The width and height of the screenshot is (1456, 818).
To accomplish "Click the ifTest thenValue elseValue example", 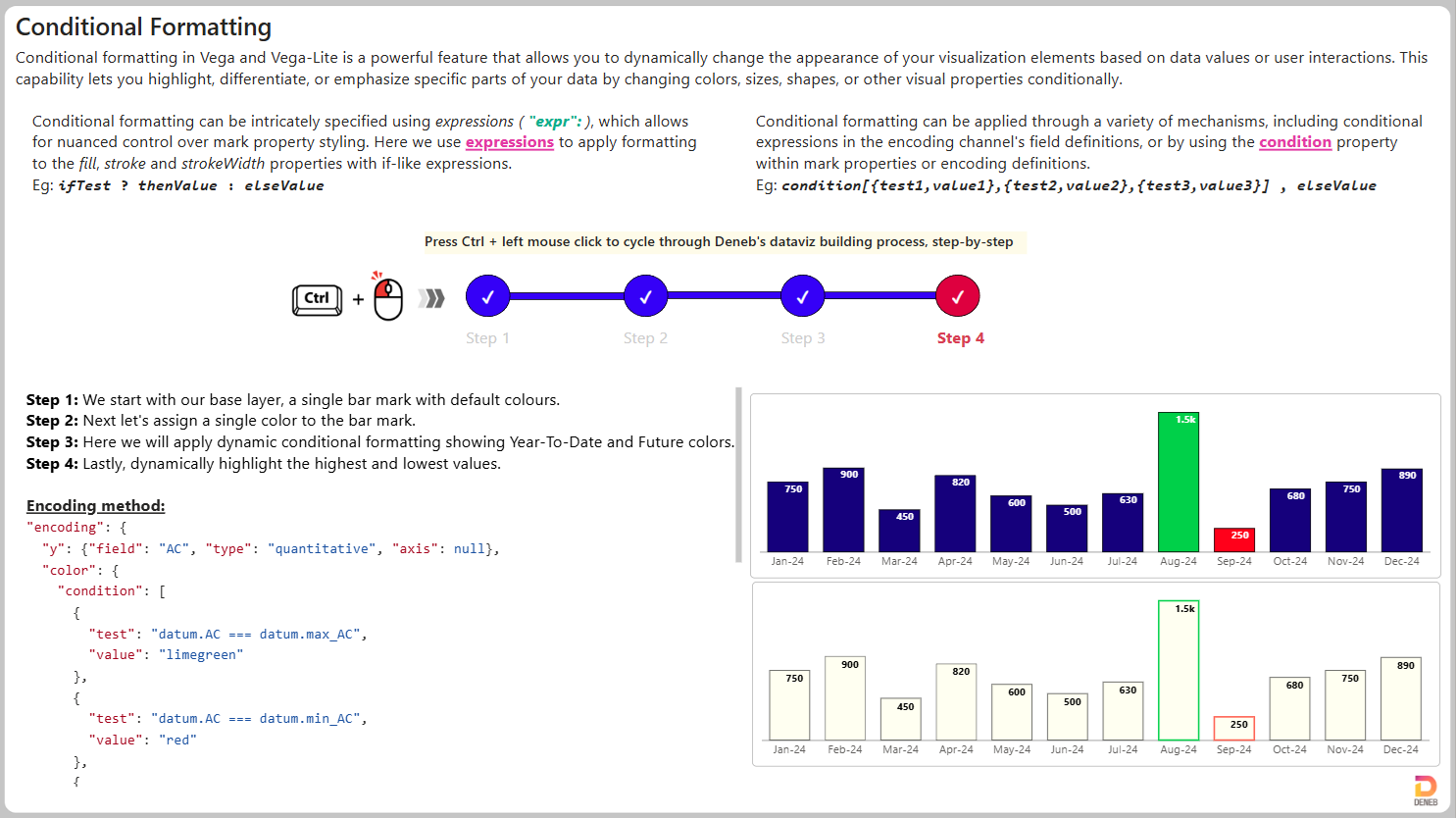I will click(191, 185).
